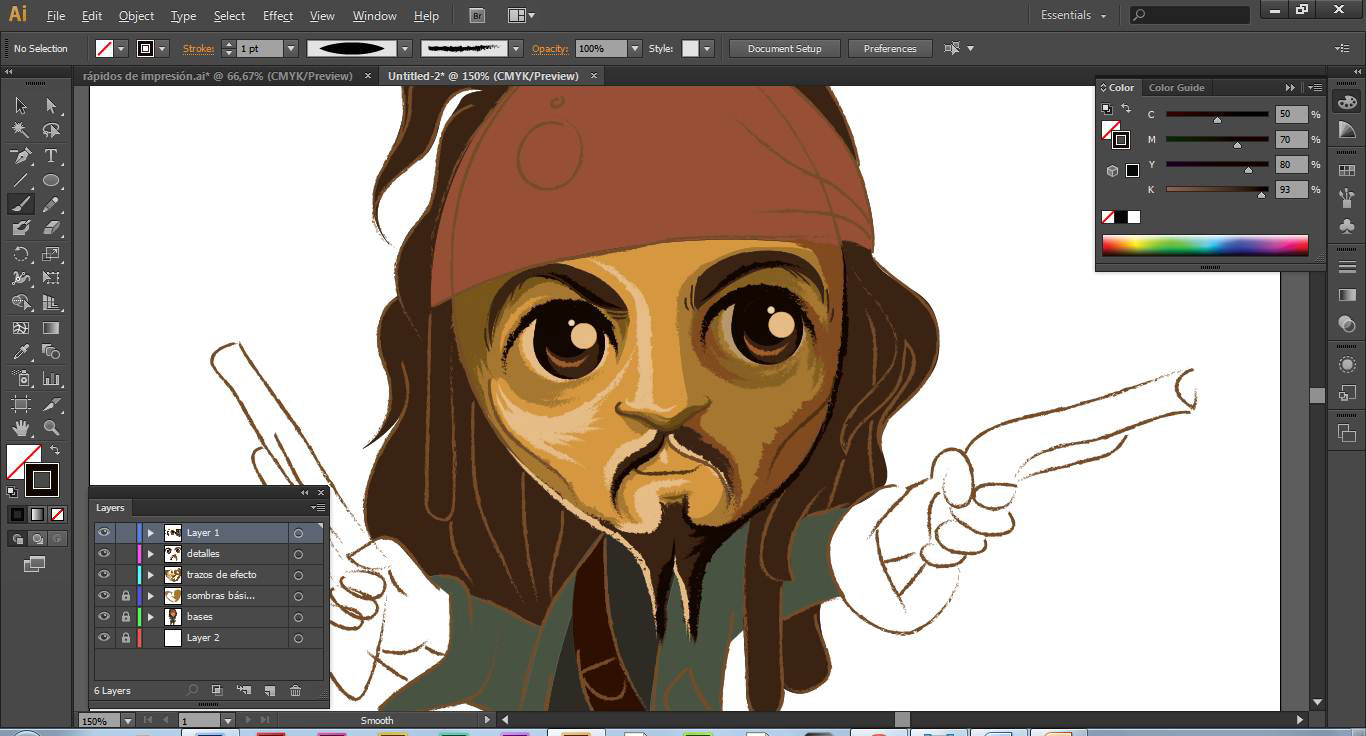Image resolution: width=1366 pixels, height=736 pixels.
Task: Switch to the Color Guide tab
Action: [x=1177, y=88]
